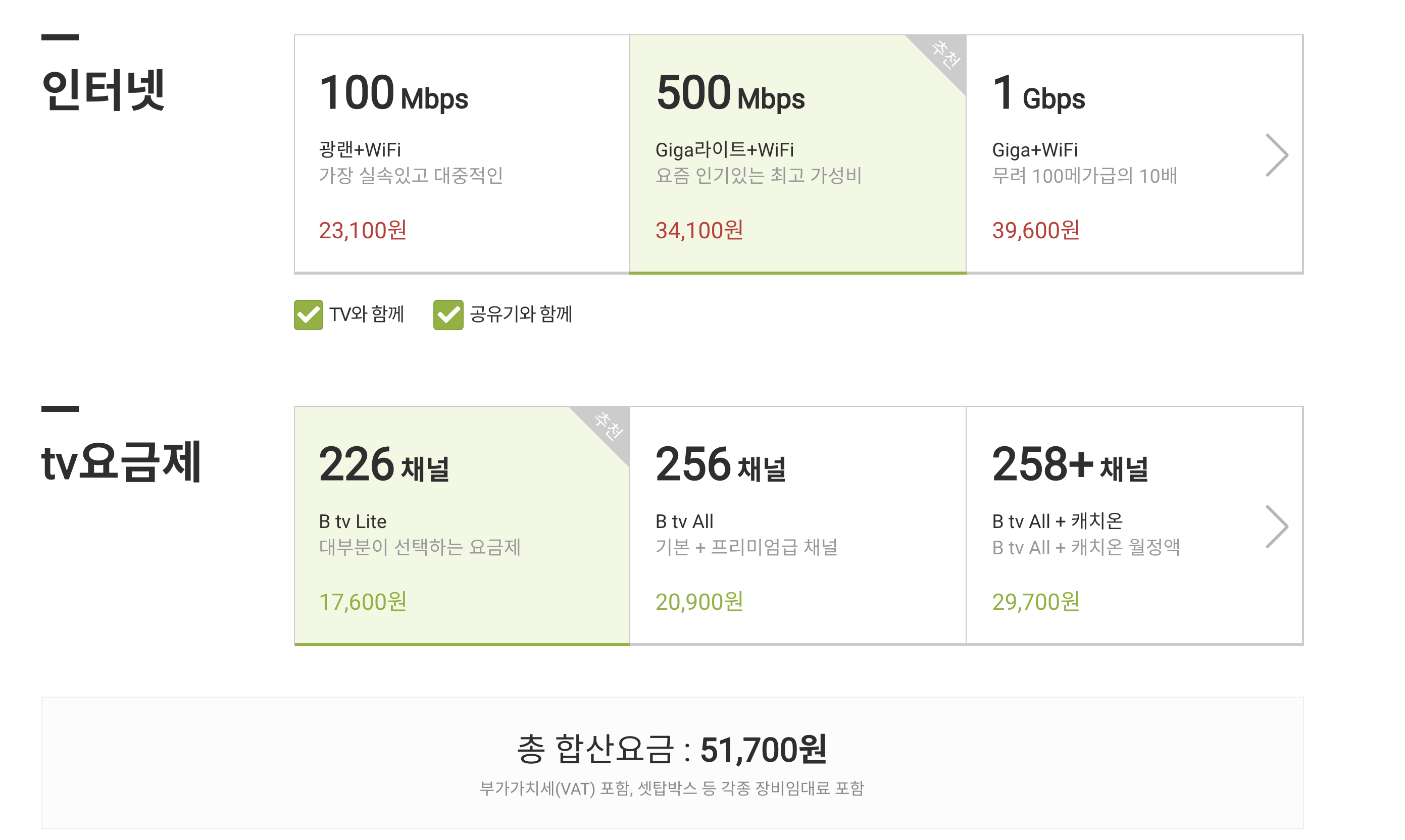The width and height of the screenshot is (1405, 840).
Task: Click the 17,600원 B tv Lite price
Action: [x=363, y=602]
